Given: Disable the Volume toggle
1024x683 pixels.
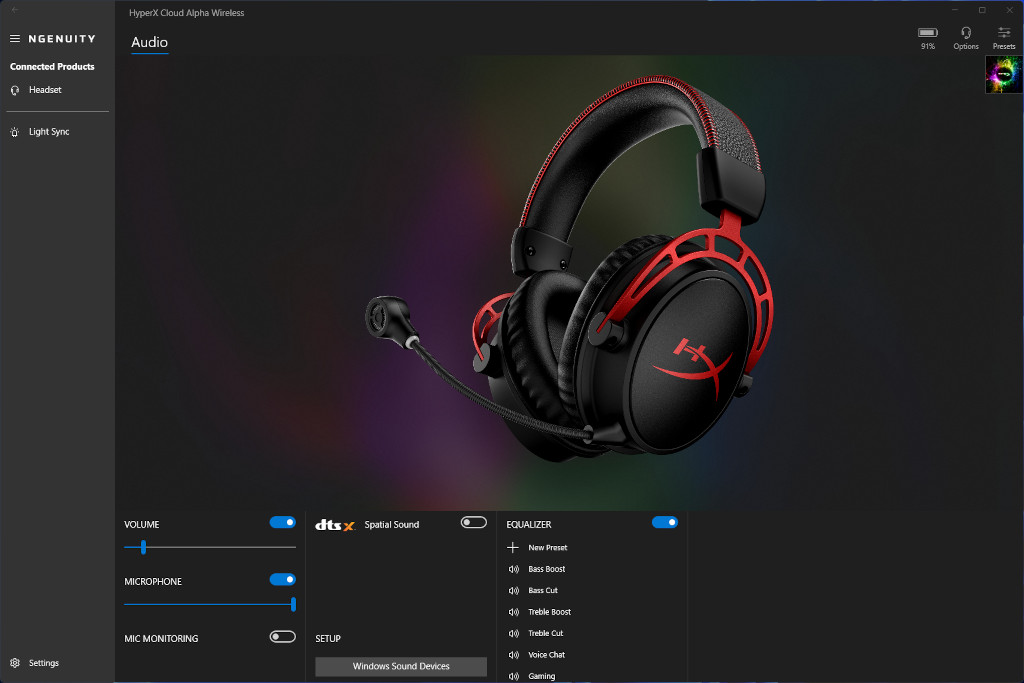Looking at the screenshot, I should pyautogui.click(x=283, y=522).
